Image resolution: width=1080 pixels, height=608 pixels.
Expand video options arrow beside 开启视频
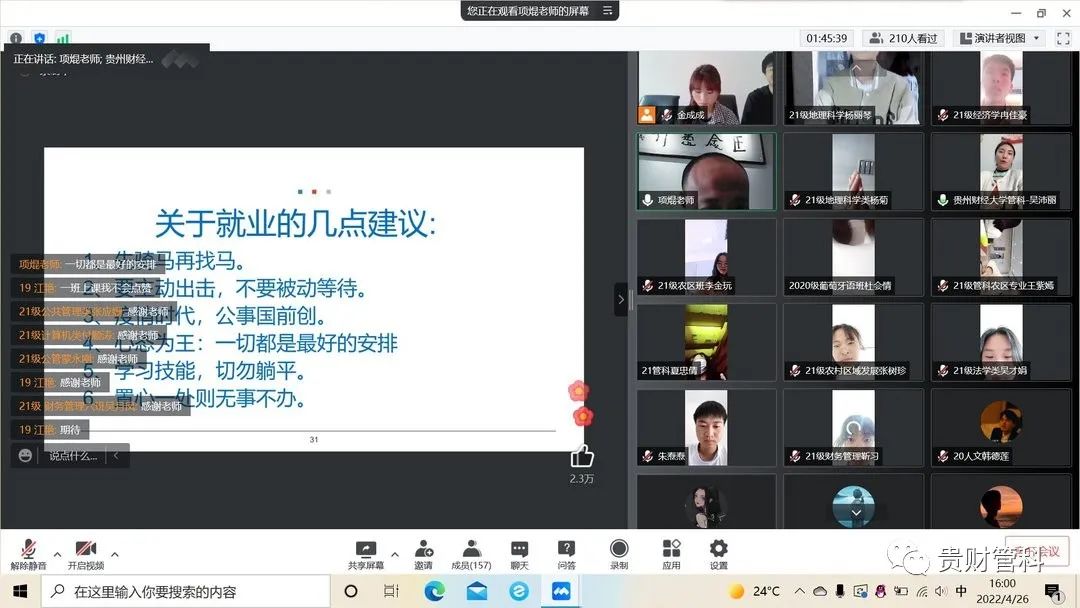click(115, 554)
